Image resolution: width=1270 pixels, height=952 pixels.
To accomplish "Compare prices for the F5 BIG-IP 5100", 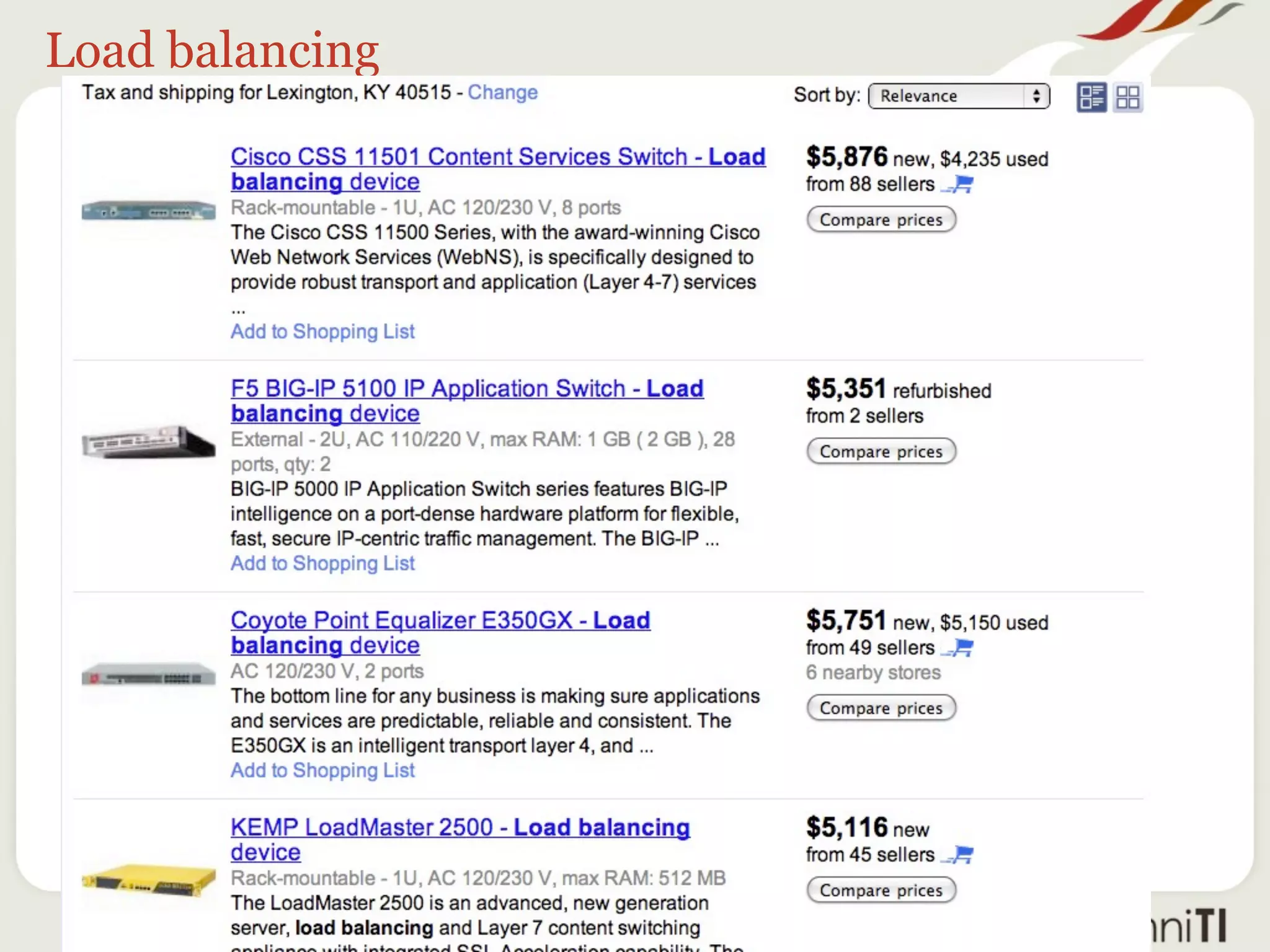I will pyautogui.click(x=881, y=451).
